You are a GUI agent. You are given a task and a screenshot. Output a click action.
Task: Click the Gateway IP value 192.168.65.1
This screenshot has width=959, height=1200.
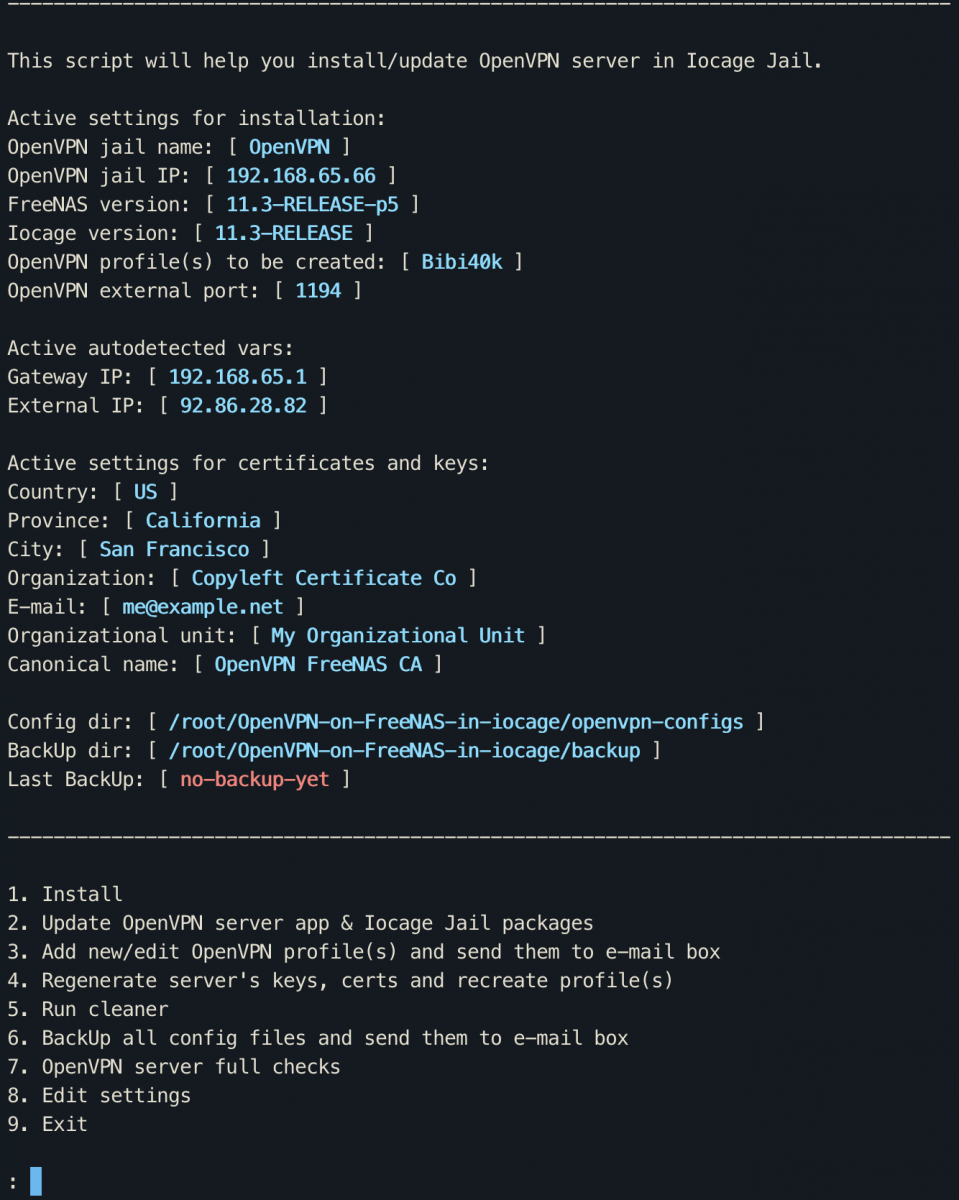(x=237, y=377)
